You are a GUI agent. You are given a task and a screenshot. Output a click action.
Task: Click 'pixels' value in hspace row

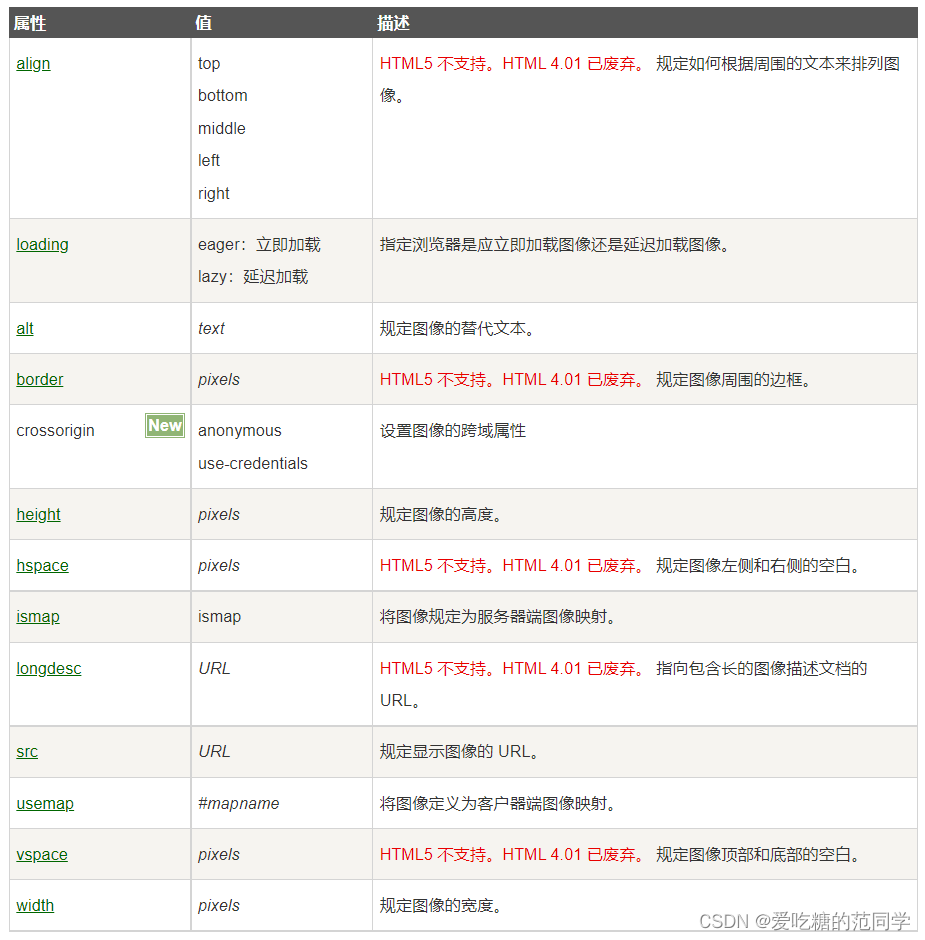(x=219, y=565)
